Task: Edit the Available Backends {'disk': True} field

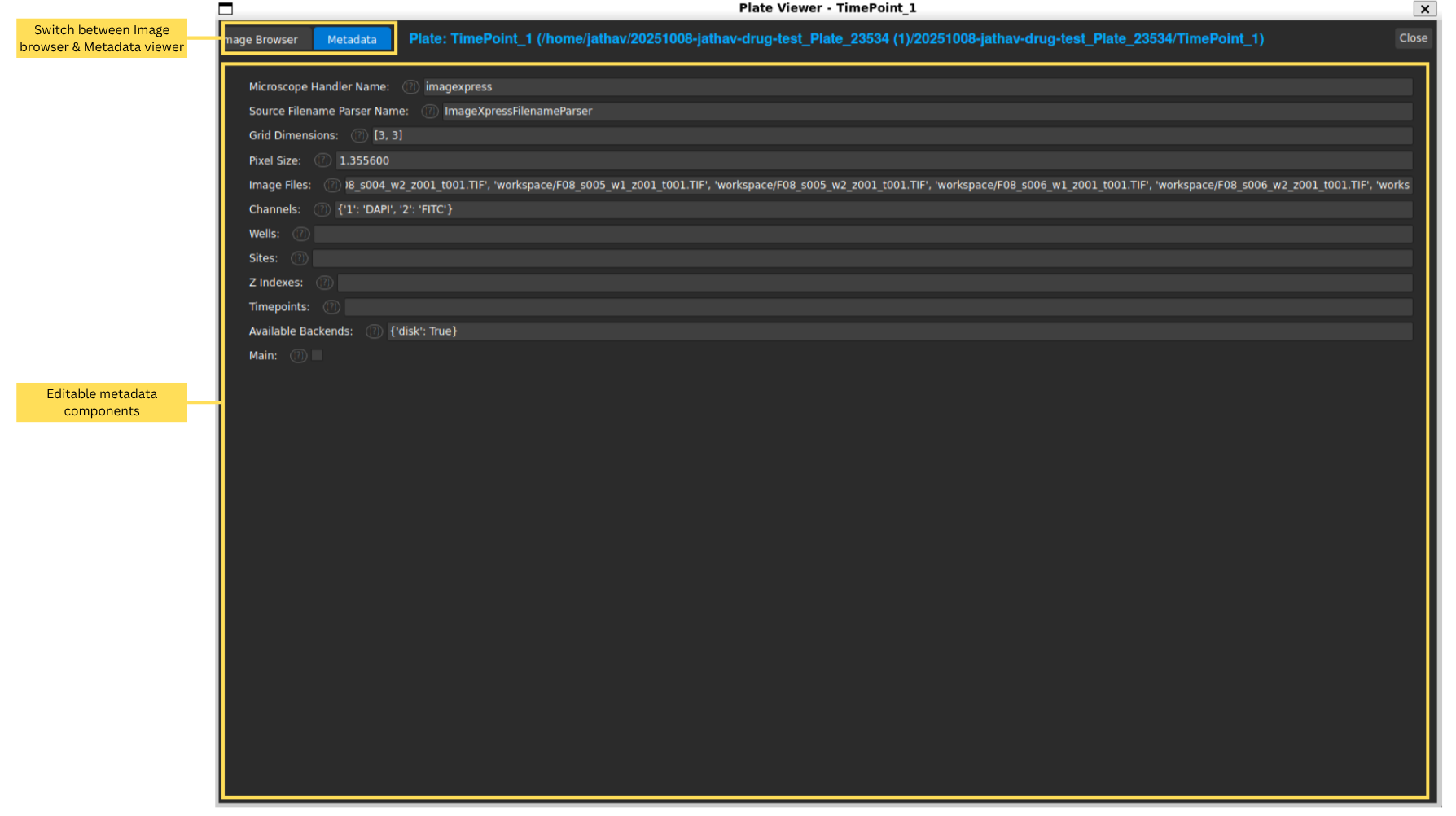Action: tap(900, 331)
